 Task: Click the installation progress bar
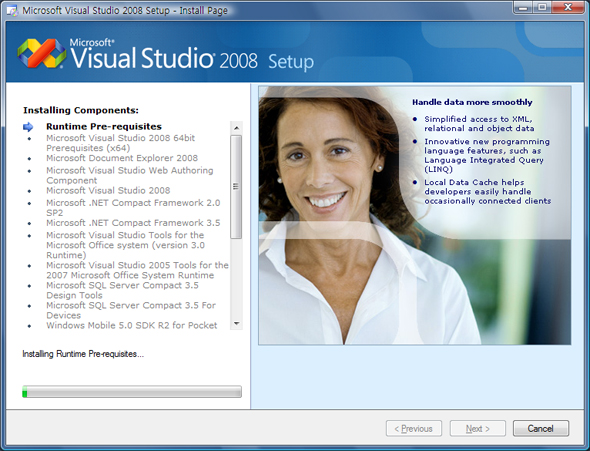(x=132, y=392)
